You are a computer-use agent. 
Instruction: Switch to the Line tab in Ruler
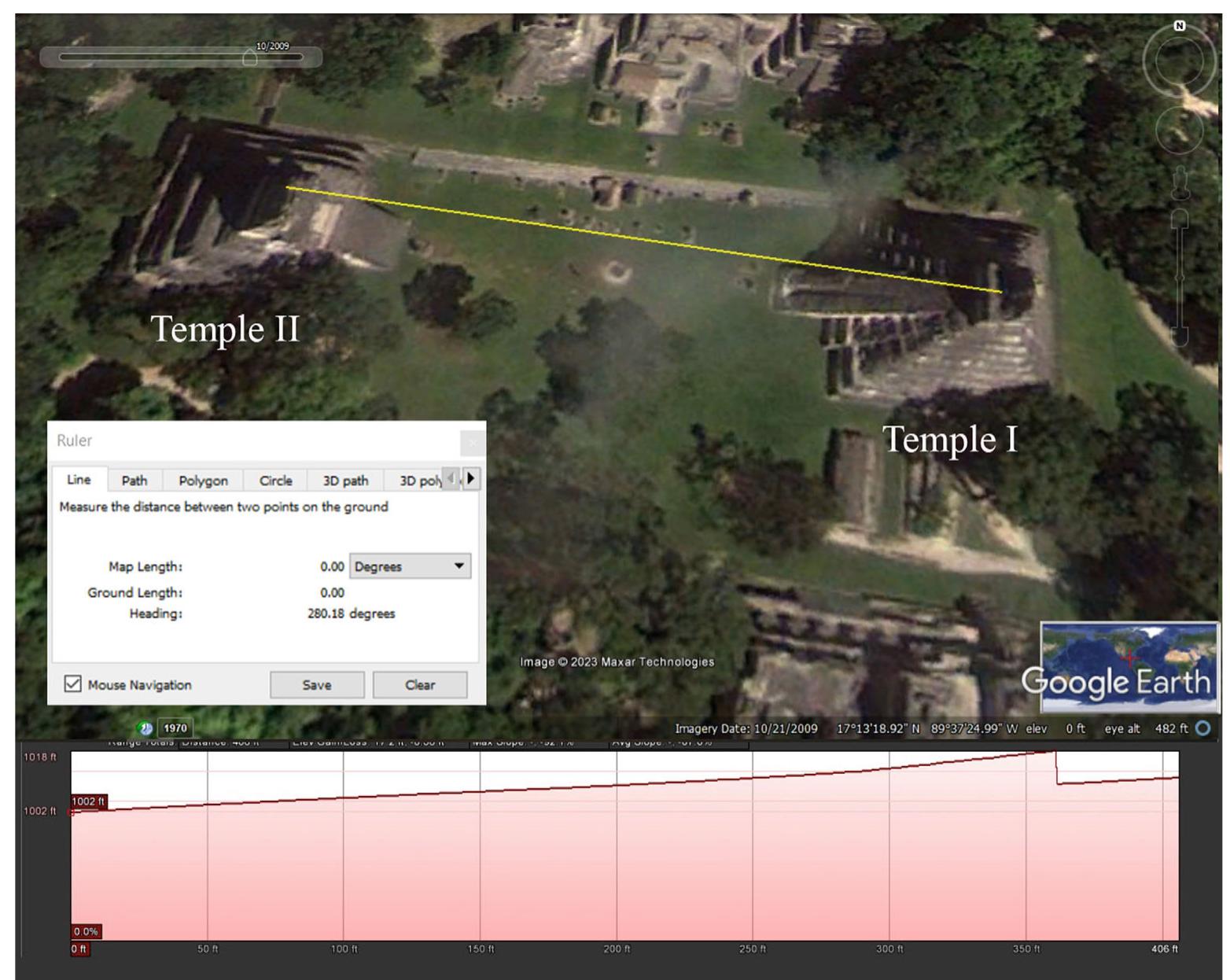tap(79, 480)
